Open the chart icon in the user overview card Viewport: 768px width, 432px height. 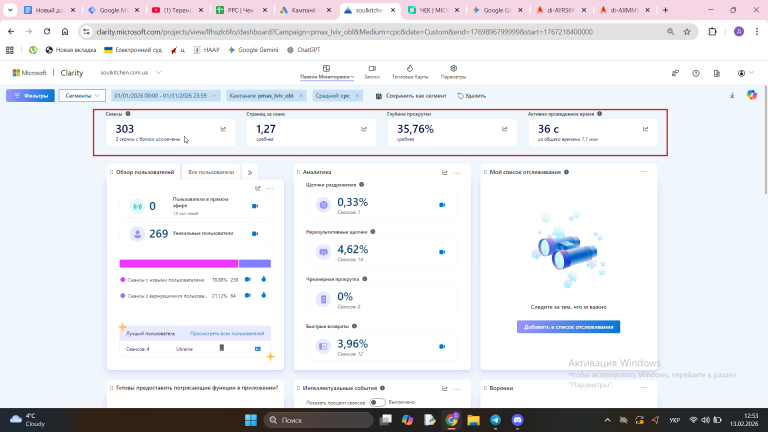pos(258,189)
